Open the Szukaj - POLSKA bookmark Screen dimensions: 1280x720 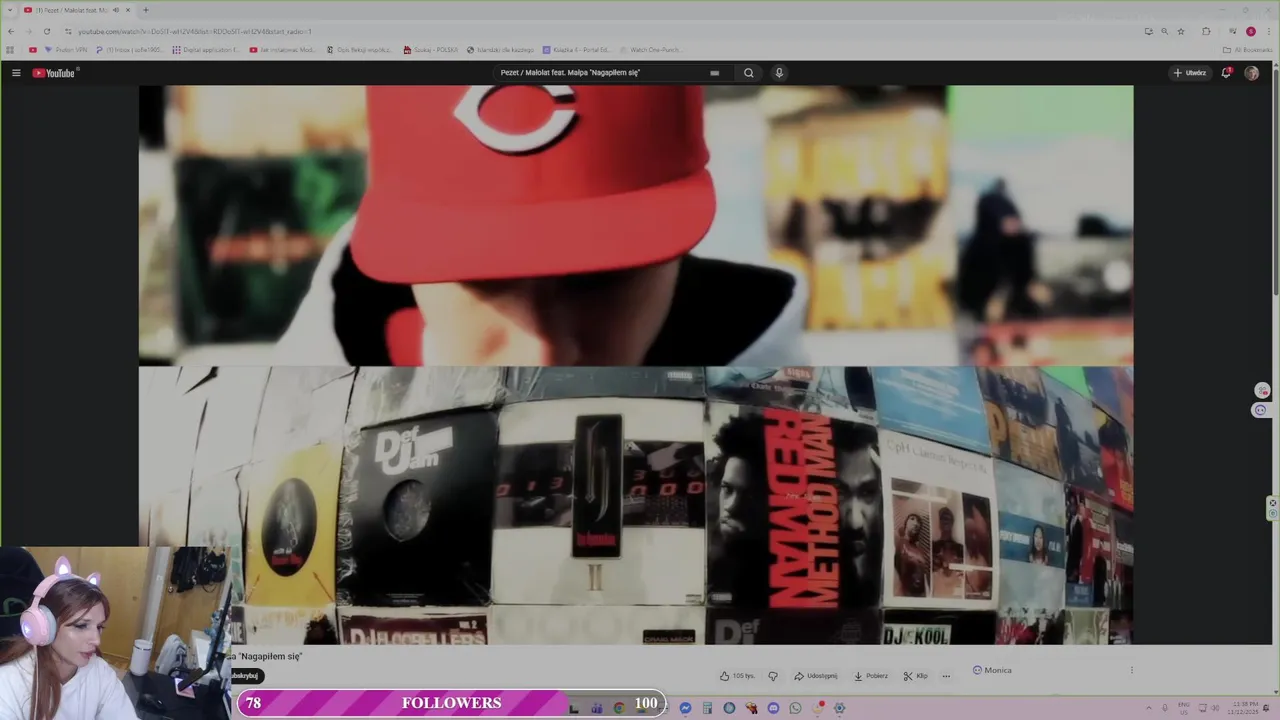point(430,49)
